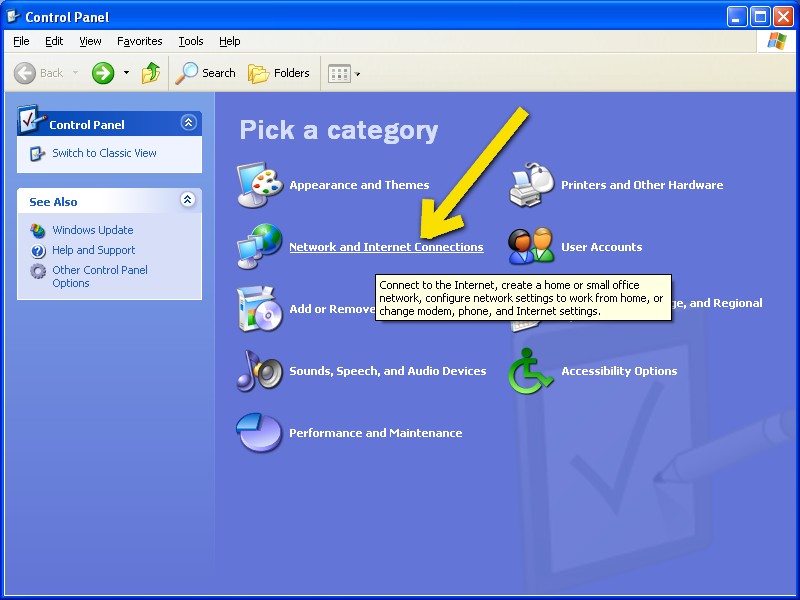Open the Tools menu
This screenshot has height=600, width=800.
[x=190, y=41]
